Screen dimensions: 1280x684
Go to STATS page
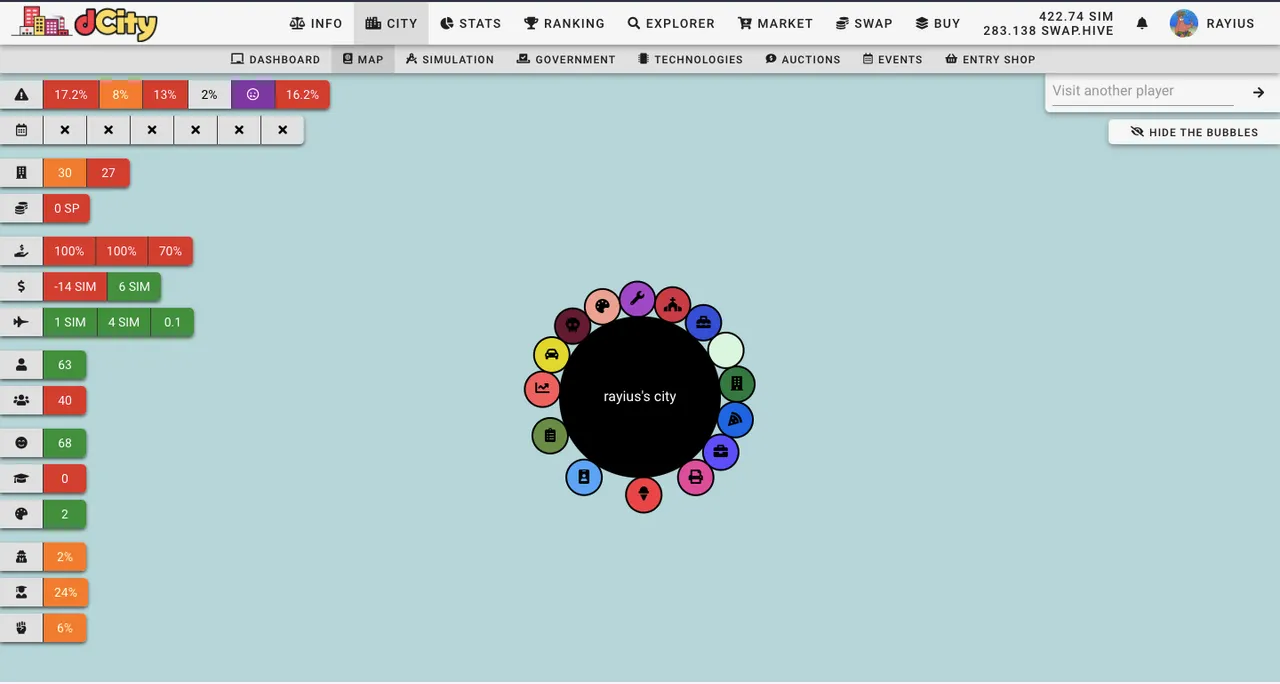[x=470, y=23]
